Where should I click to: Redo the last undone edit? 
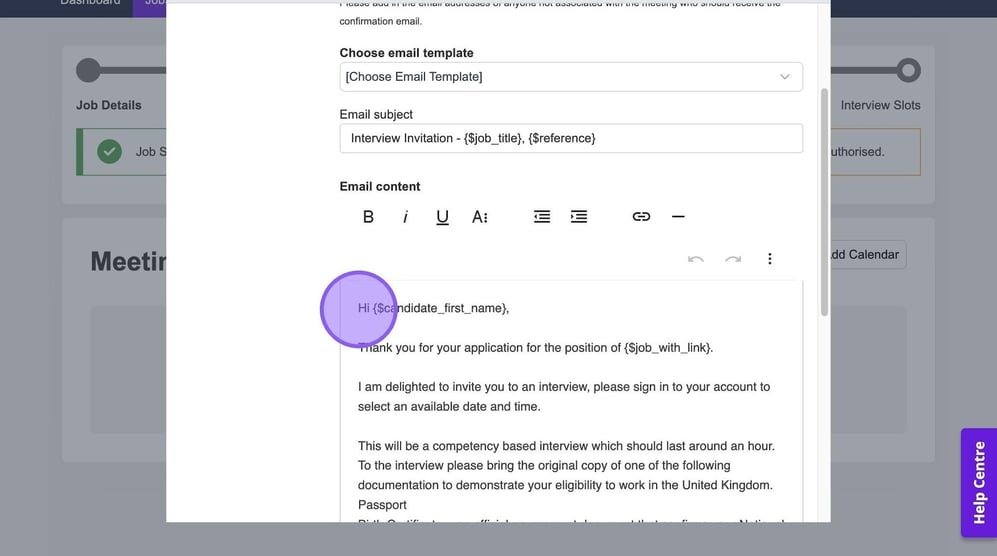[733, 259]
